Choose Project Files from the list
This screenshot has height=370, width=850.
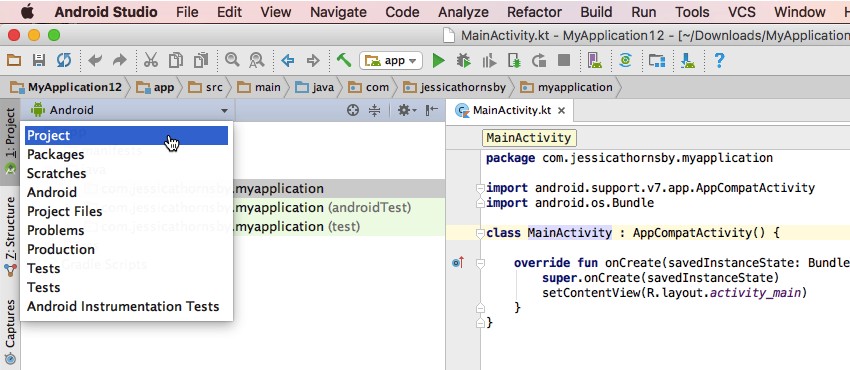126,211
